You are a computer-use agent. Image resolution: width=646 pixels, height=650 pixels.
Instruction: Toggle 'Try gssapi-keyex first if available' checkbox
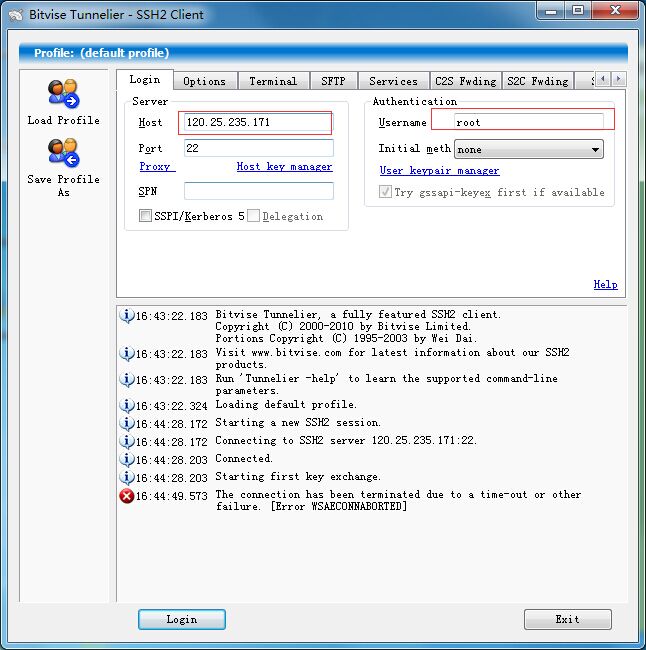point(385,192)
